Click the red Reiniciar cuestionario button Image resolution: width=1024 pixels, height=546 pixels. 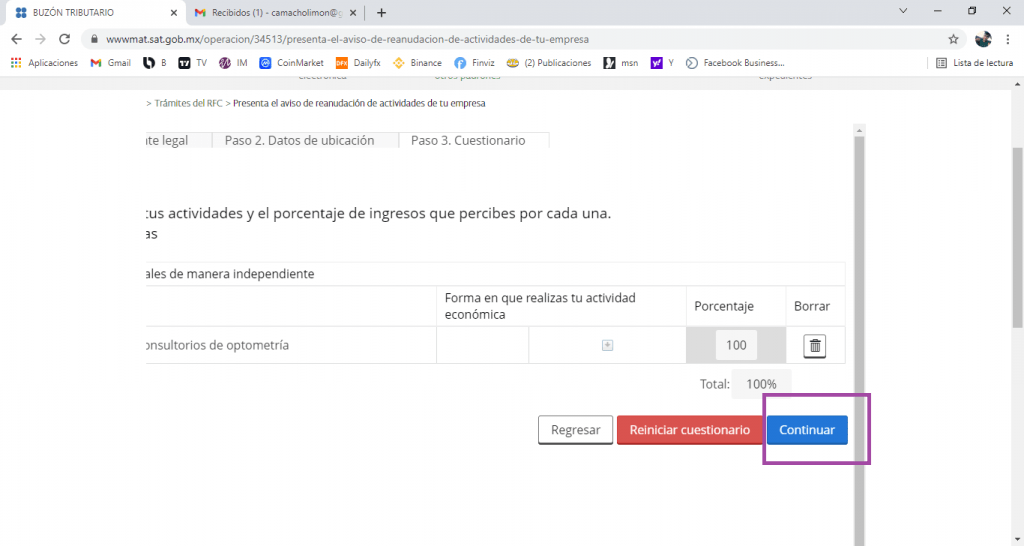690,430
